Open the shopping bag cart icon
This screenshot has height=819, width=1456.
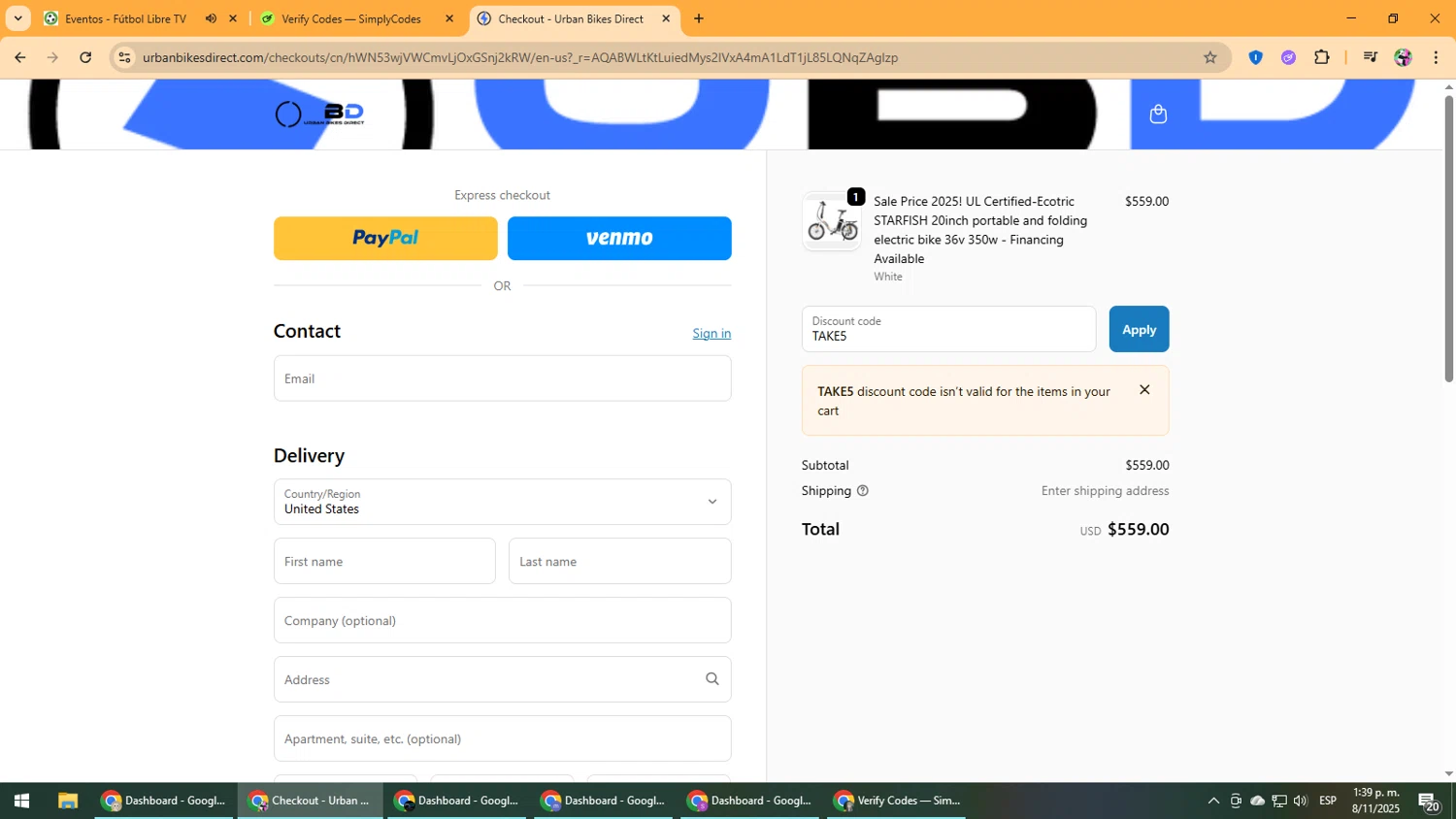1157,115
